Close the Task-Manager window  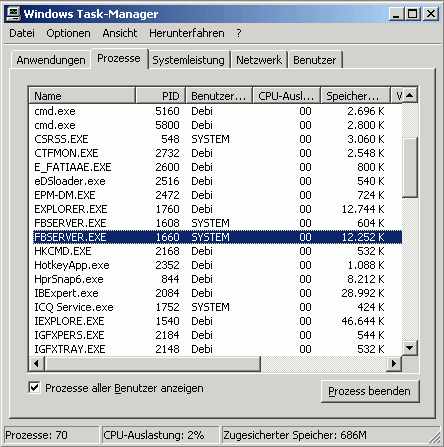coord(431,14)
